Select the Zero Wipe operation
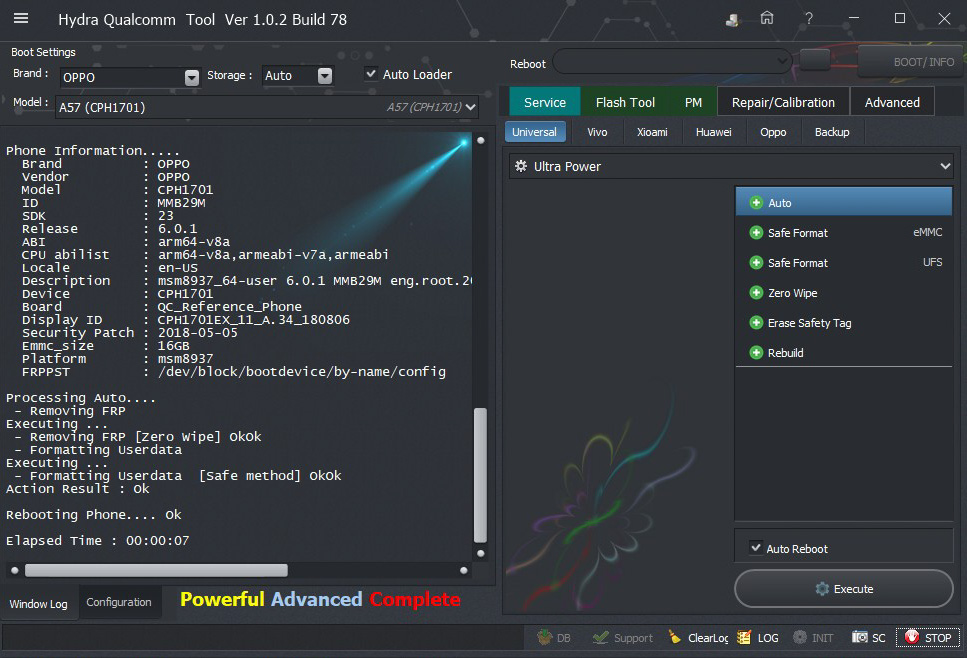 pyautogui.click(x=844, y=293)
